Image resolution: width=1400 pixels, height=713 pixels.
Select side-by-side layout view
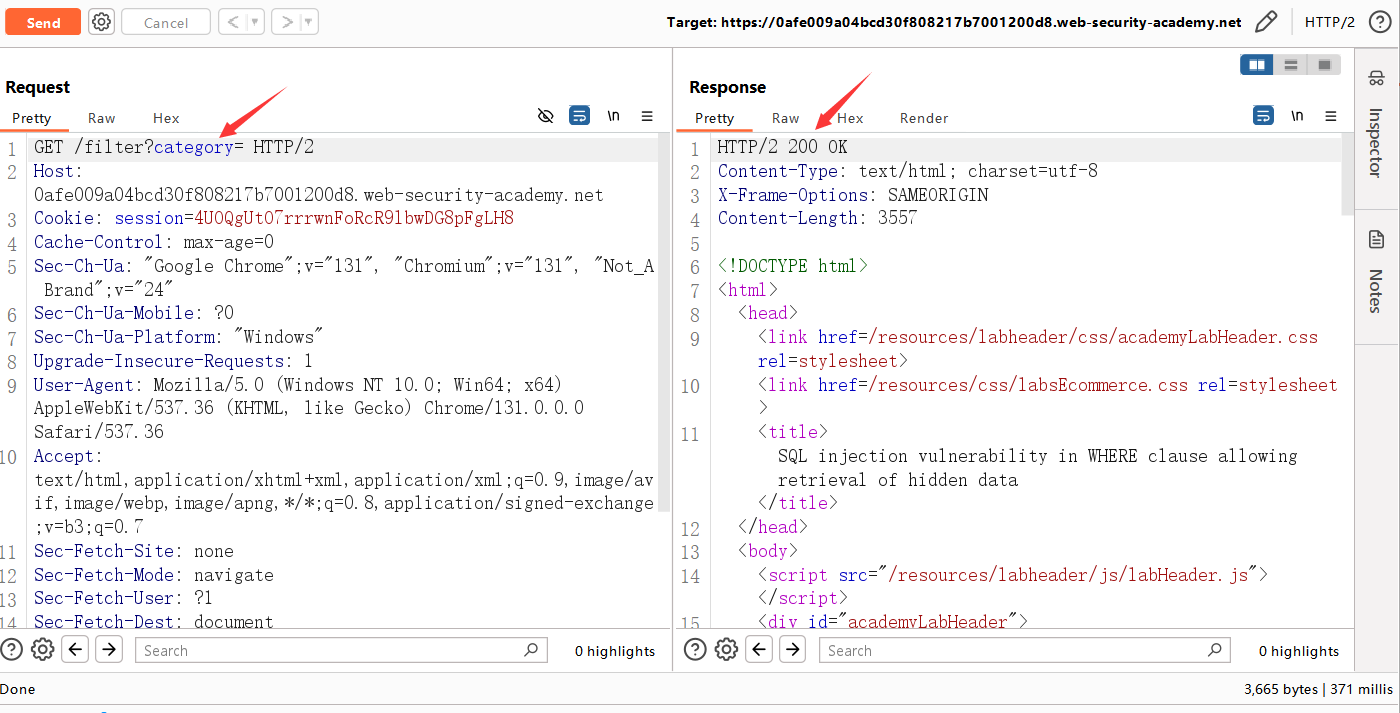point(1257,65)
